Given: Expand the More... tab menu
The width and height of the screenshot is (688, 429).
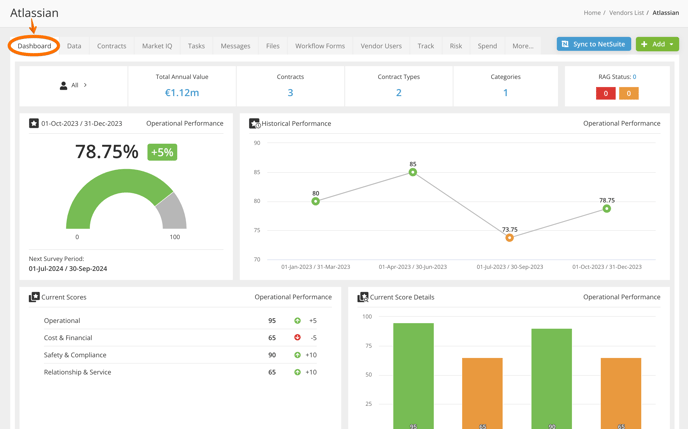Looking at the screenshot, I should tap(523, 46).
